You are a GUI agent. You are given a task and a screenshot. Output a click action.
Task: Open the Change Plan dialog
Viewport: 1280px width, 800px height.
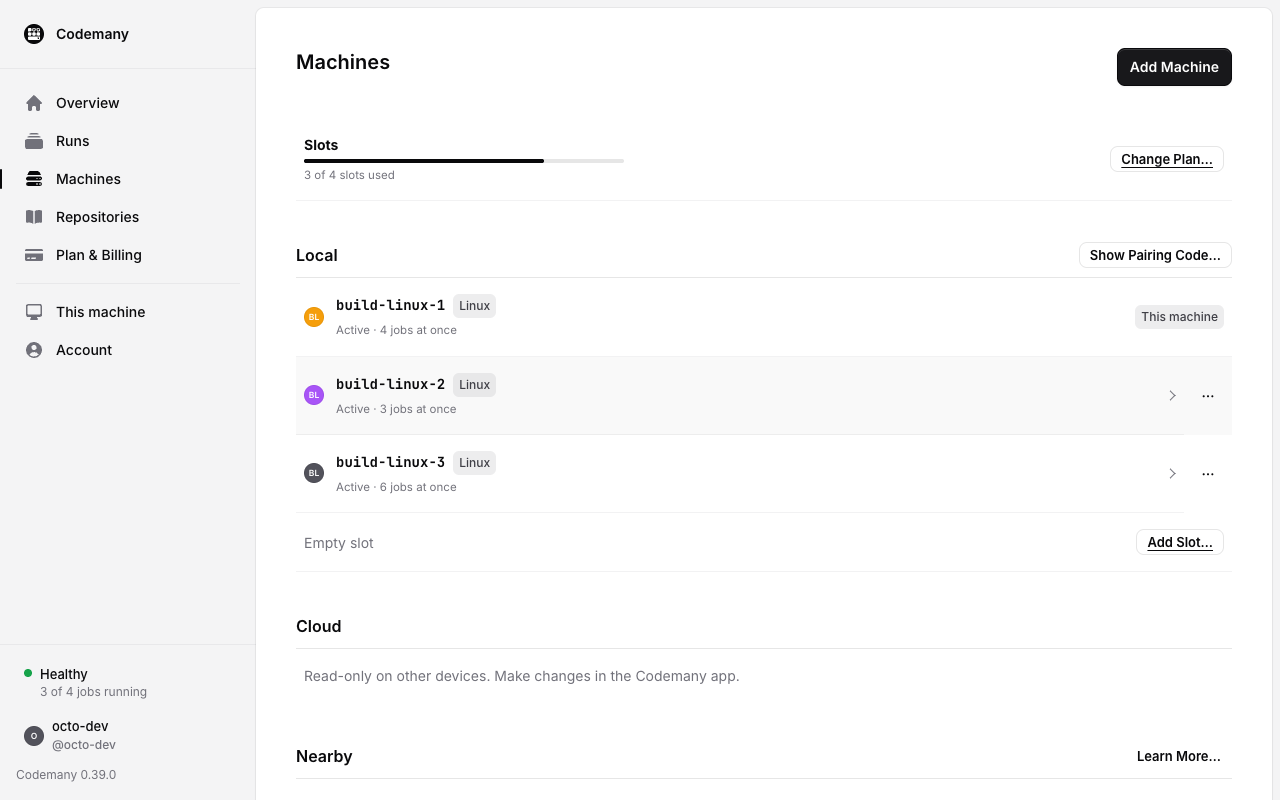pyautogui.click(x=1167, y=159)
